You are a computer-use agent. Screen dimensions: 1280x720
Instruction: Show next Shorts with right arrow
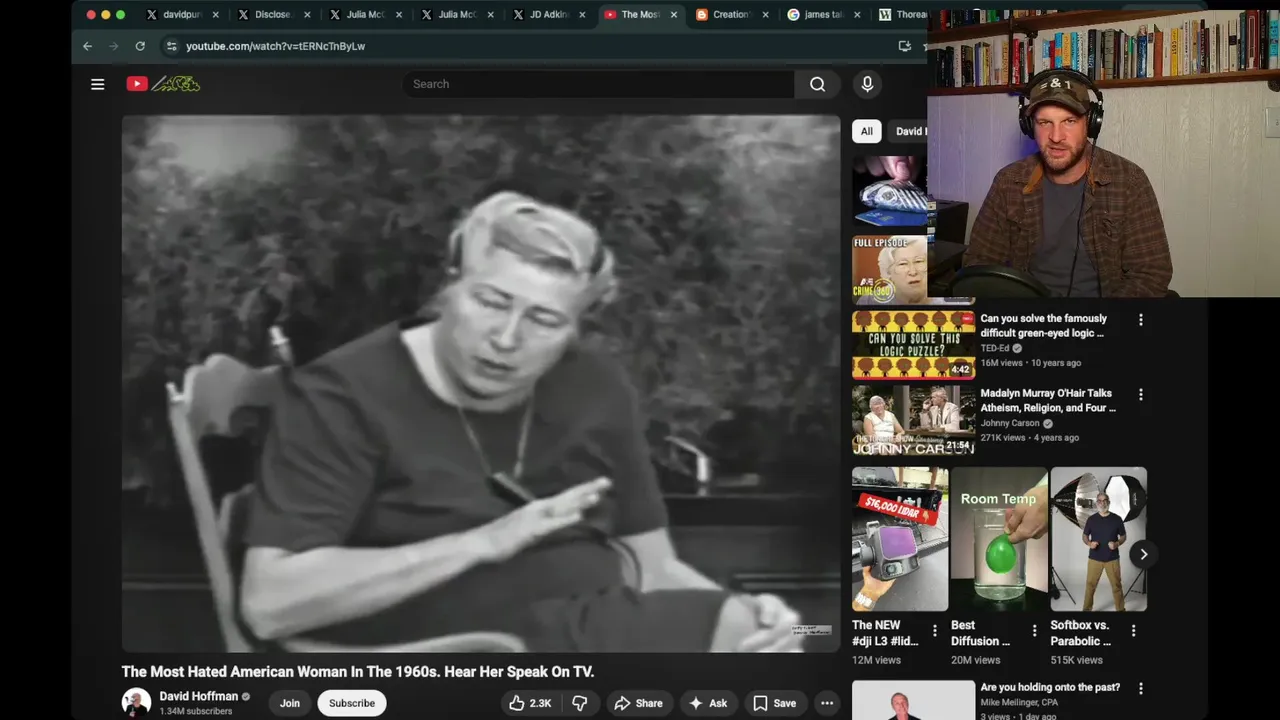point(1143,554)
